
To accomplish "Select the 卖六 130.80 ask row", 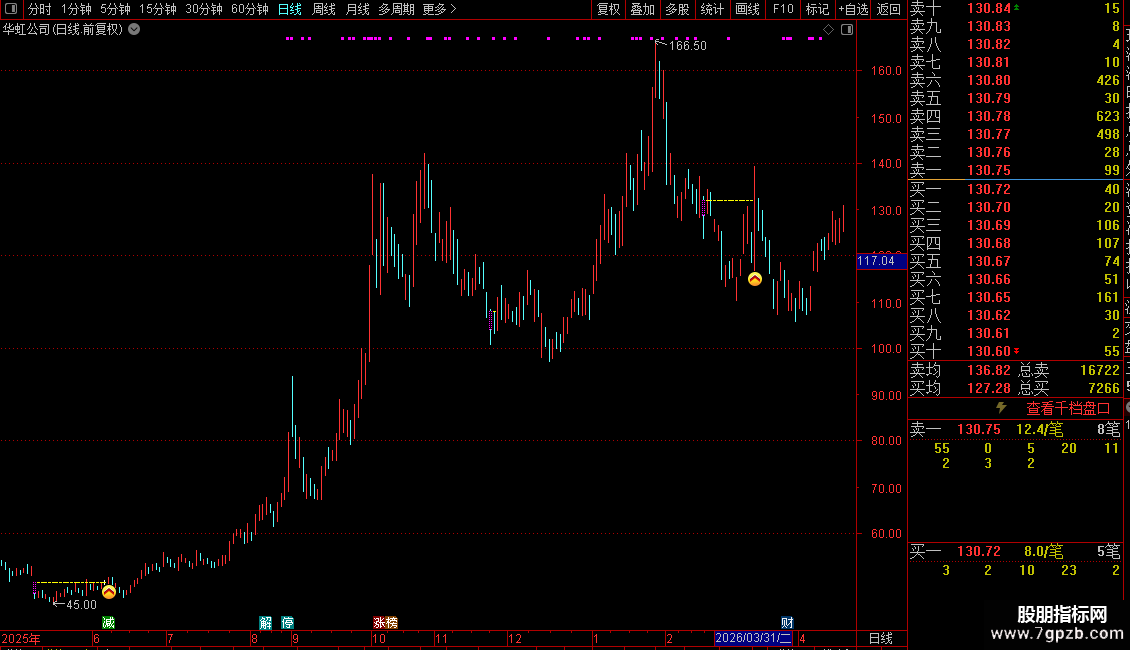I will tap(1015, 80).
